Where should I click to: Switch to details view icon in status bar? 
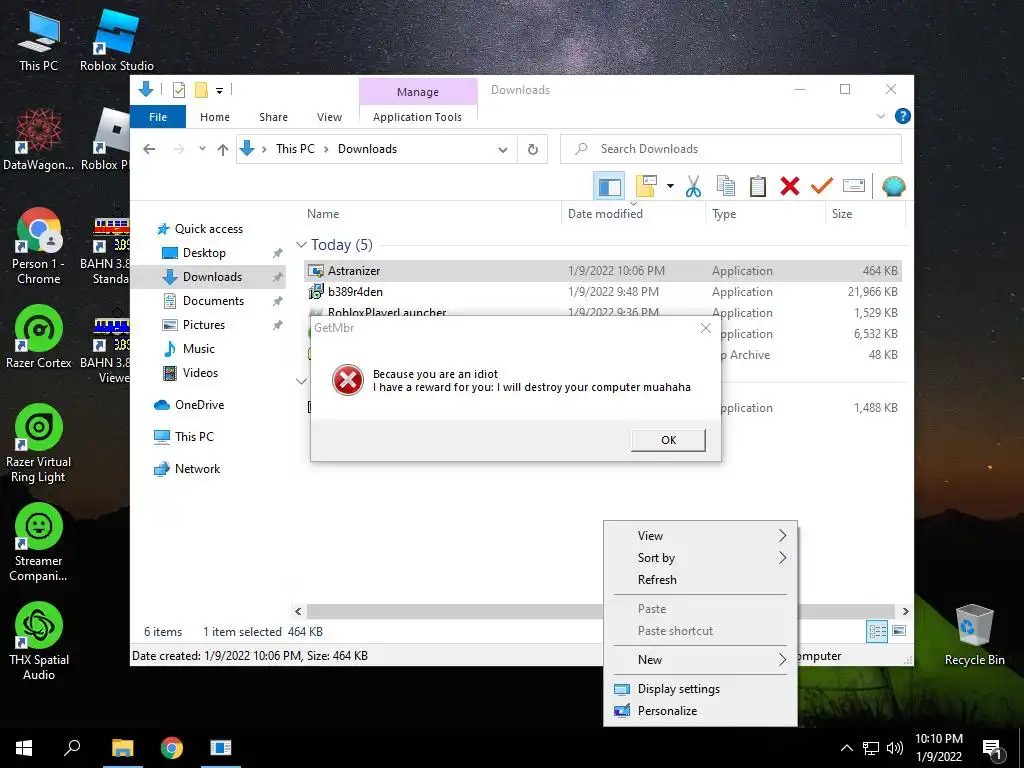coord(877,631)
